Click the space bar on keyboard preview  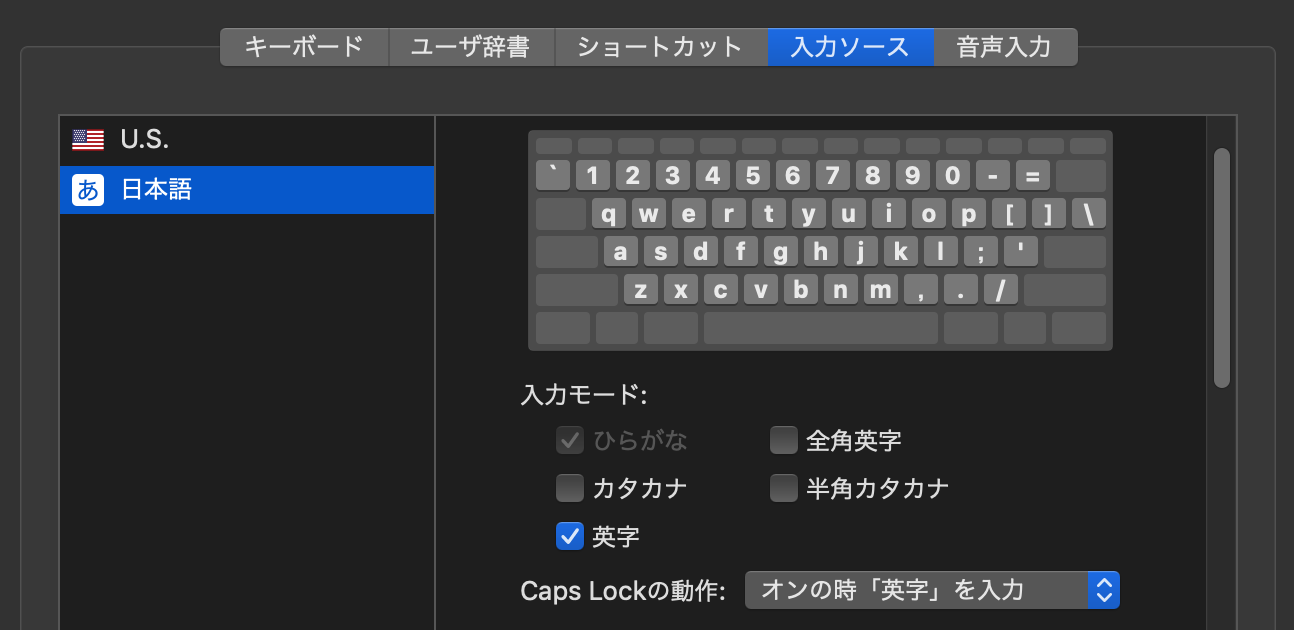tap(821, 328)
